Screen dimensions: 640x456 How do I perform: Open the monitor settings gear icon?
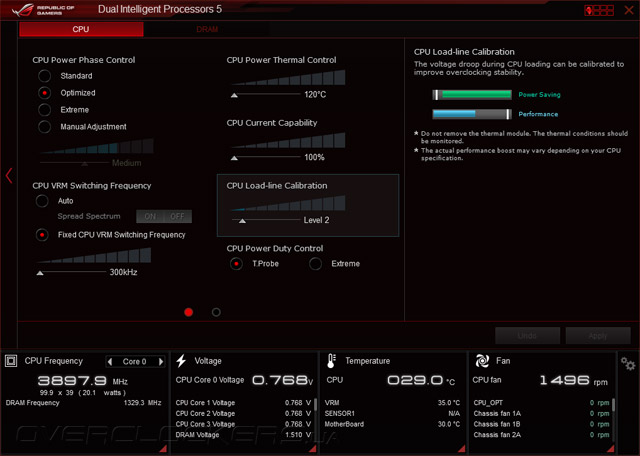click(628, 363)
